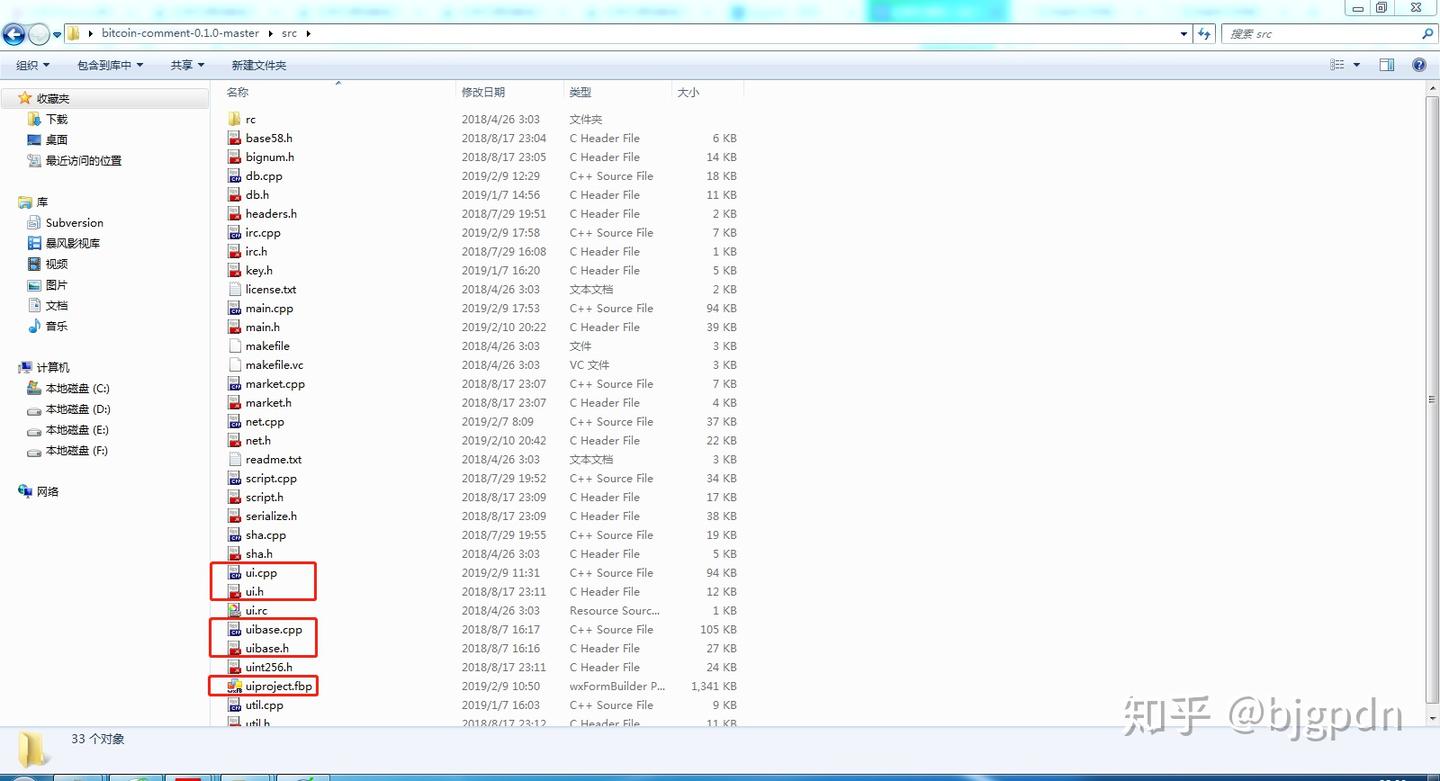The height and width of the screenshot is (781, 1440).
Task: Click the ui.rc resource file icon
Action: pos(234,610)
